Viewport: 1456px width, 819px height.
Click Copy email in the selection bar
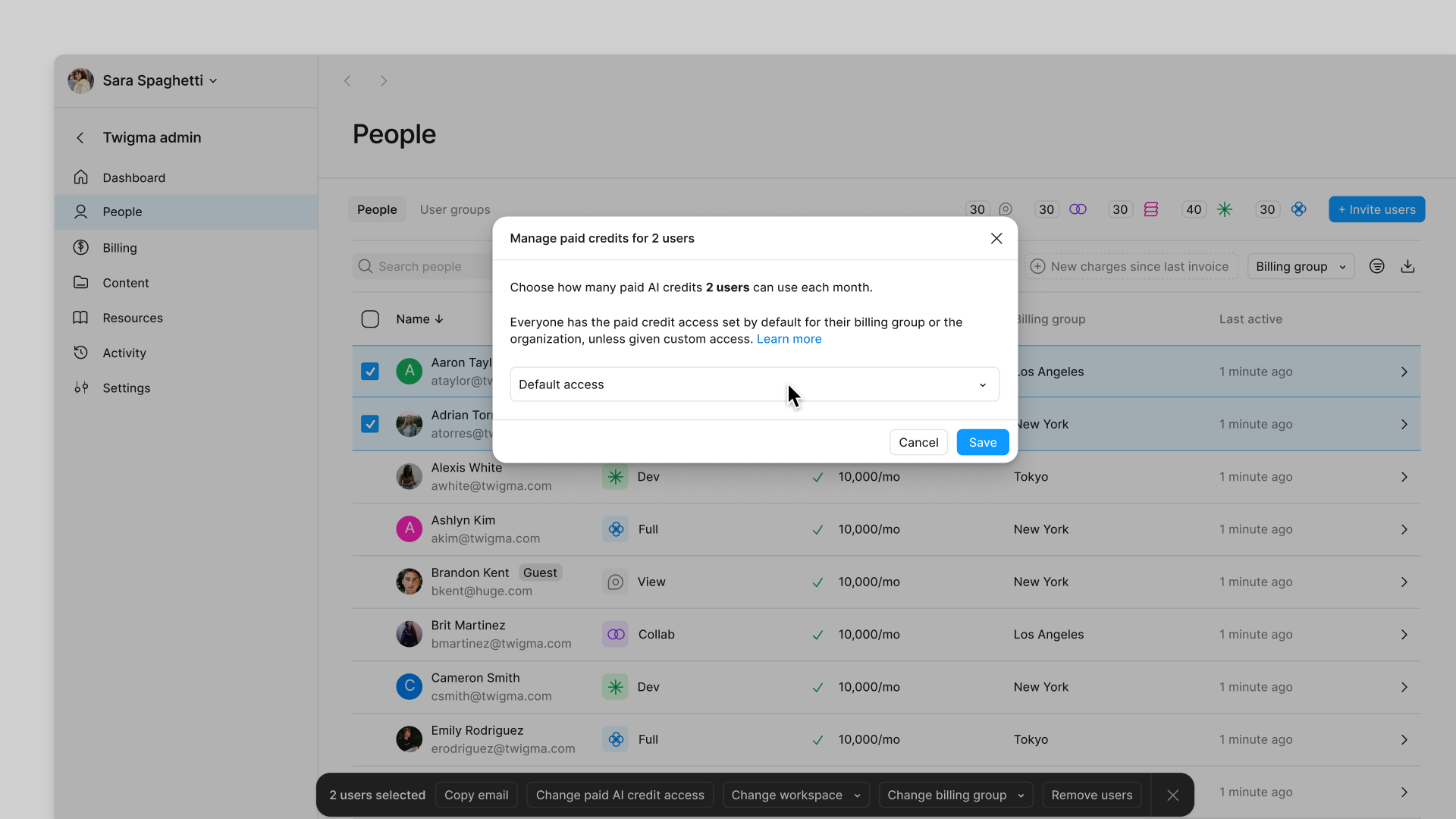[476, 795]
